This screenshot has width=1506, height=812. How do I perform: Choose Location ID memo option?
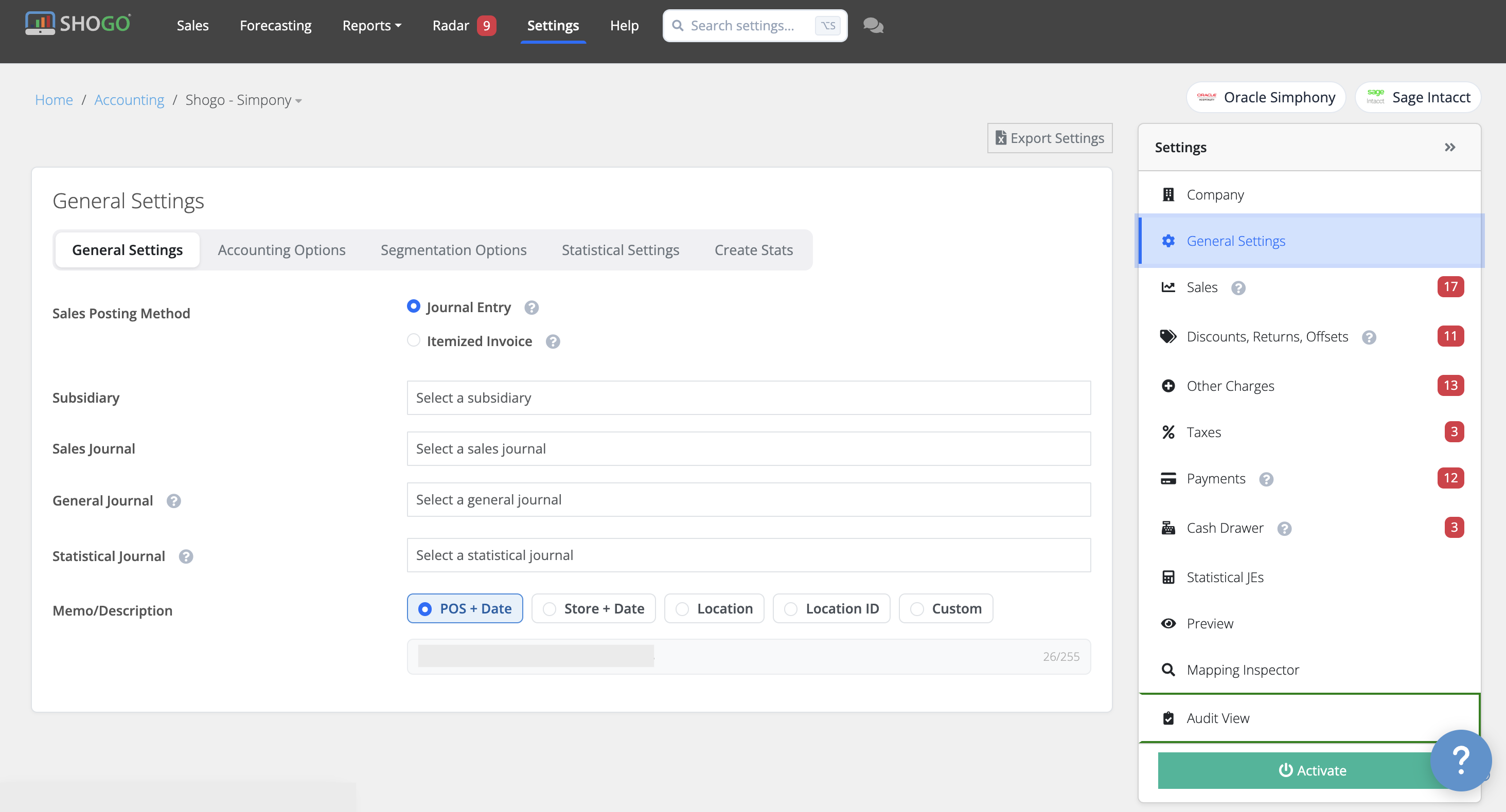(831, 608)
